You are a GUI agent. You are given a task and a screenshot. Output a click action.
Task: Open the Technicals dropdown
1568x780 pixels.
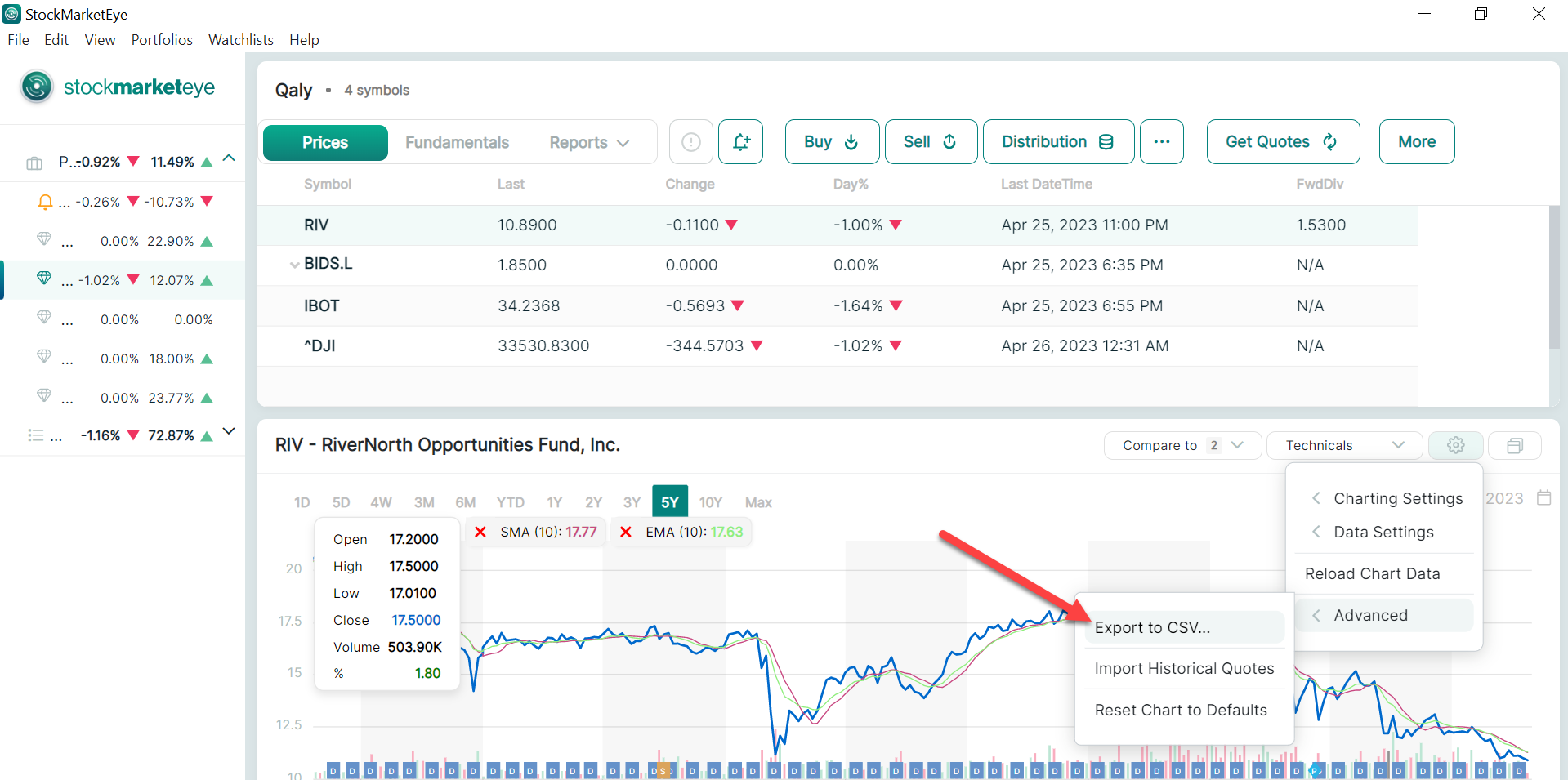[1344, 445]
